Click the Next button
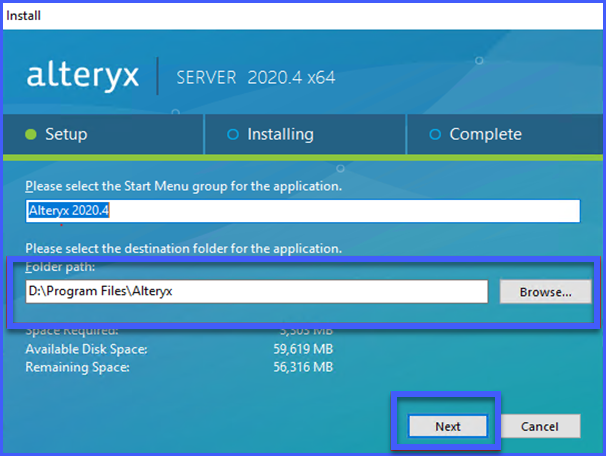The image size is (606, 456). (x=448, y=426)
